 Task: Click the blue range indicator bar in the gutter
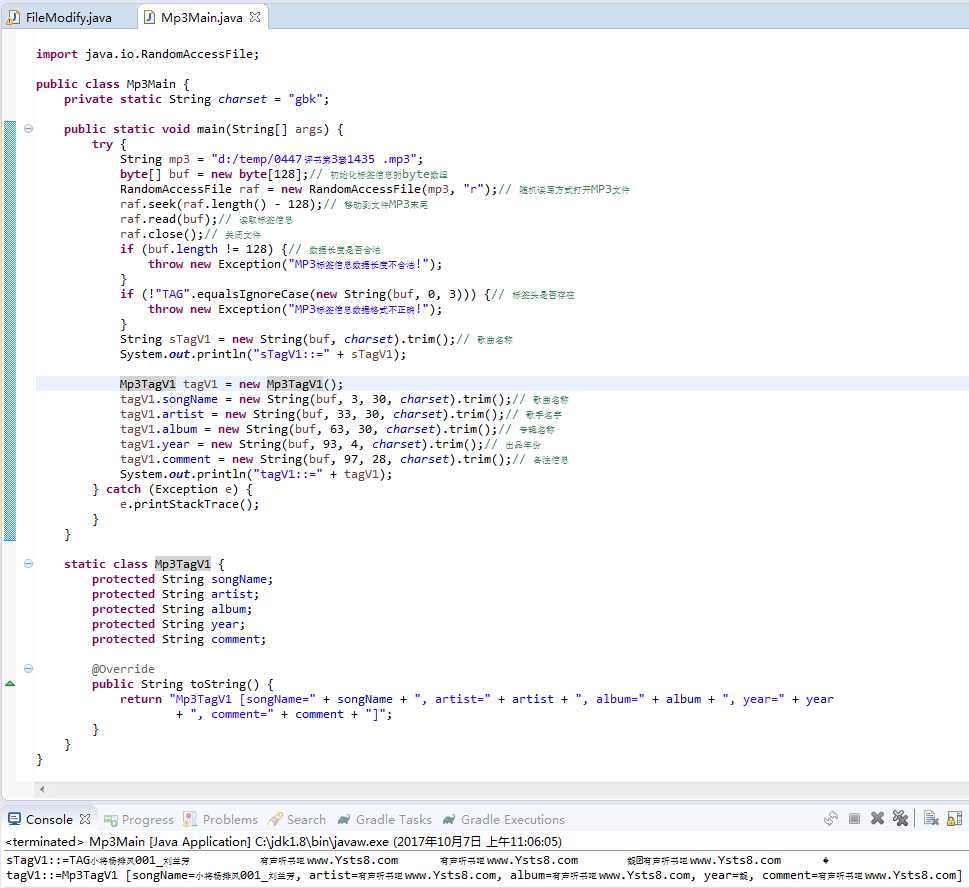(x=10, y=331)
